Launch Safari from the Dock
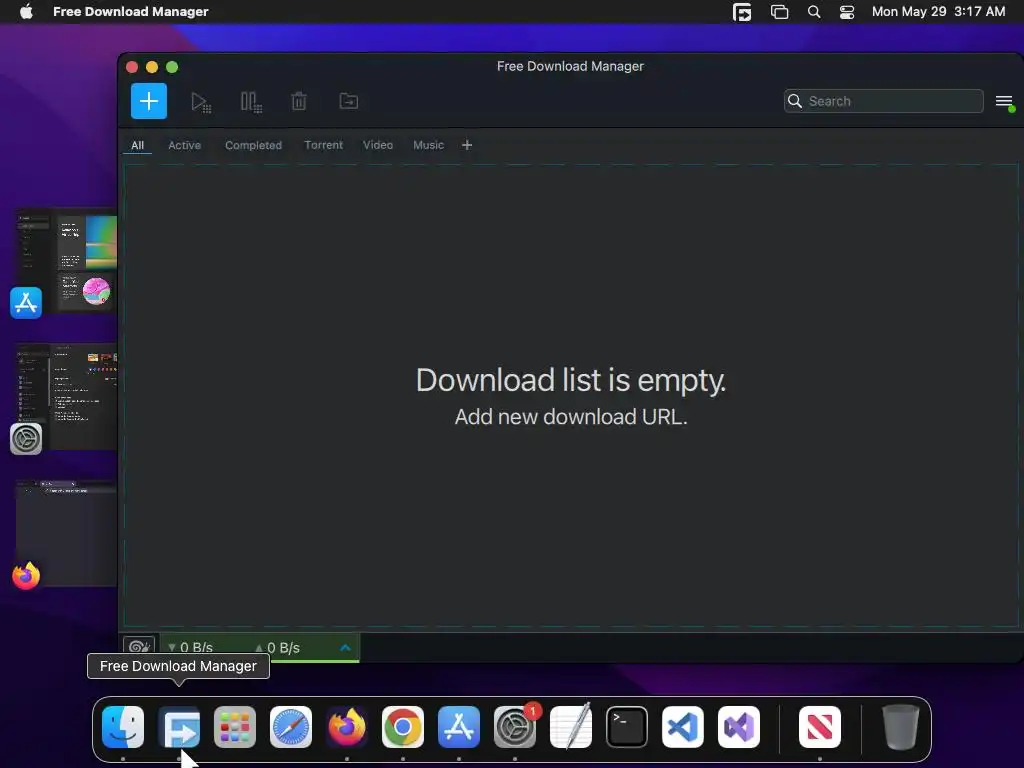Screen dimensions: 1024x768 (x=291, y=727)
